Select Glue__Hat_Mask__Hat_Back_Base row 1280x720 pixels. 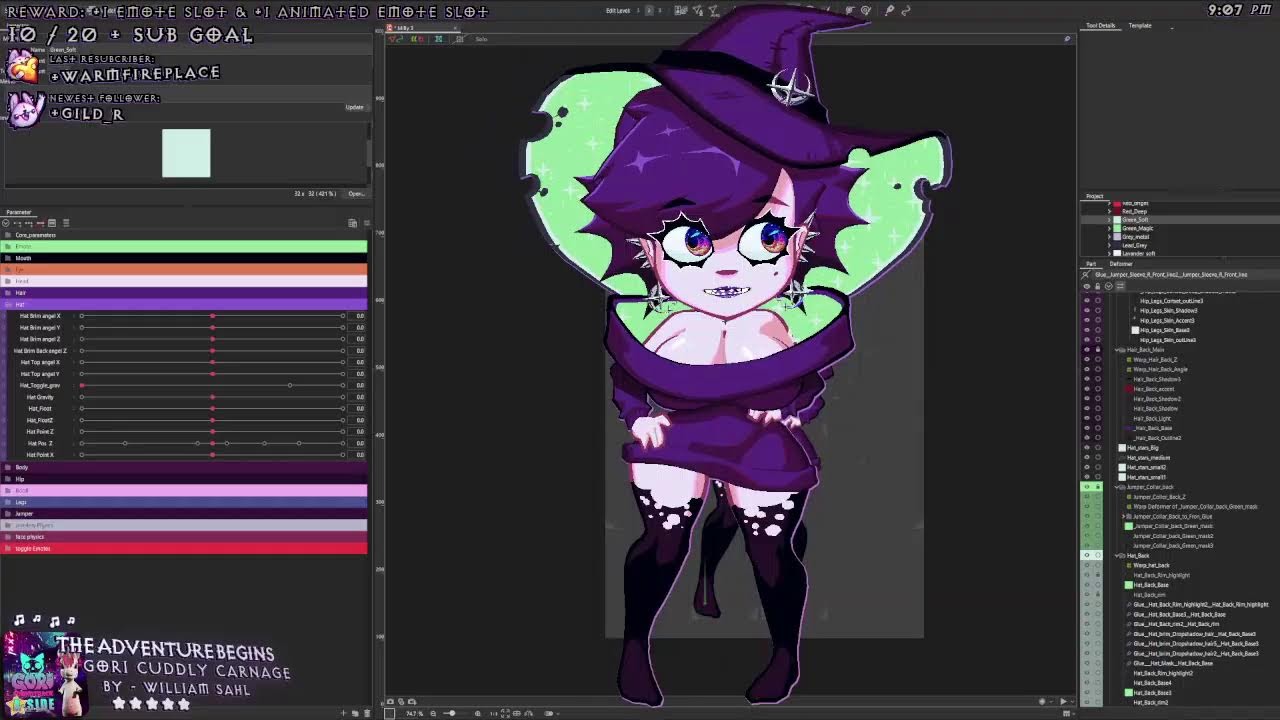pos(1172,664)
